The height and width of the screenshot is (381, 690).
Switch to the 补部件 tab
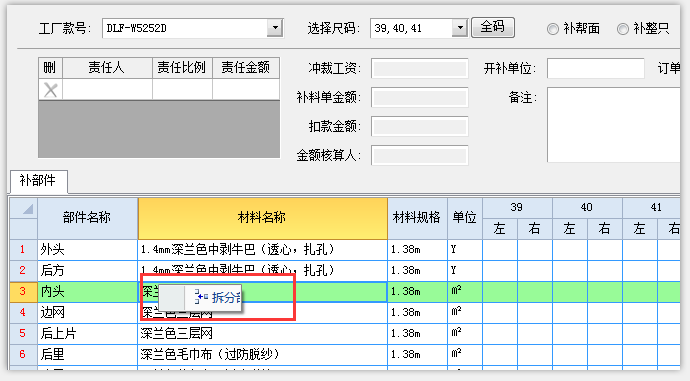(38, 181)
